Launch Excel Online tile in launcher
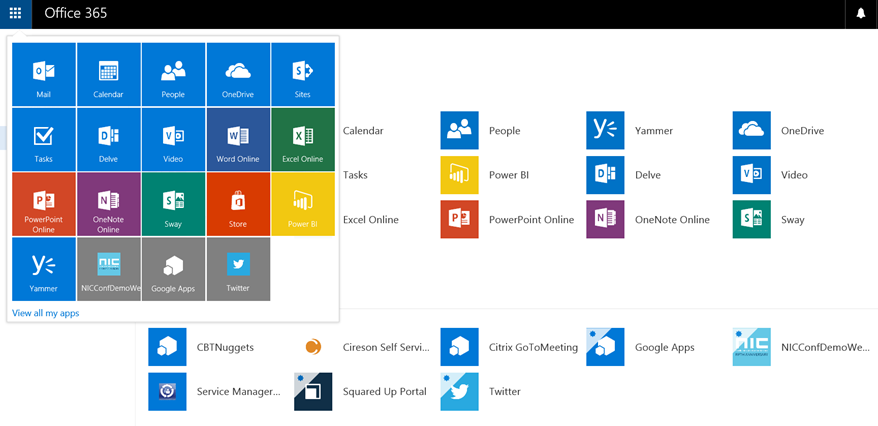 (303, 139)
